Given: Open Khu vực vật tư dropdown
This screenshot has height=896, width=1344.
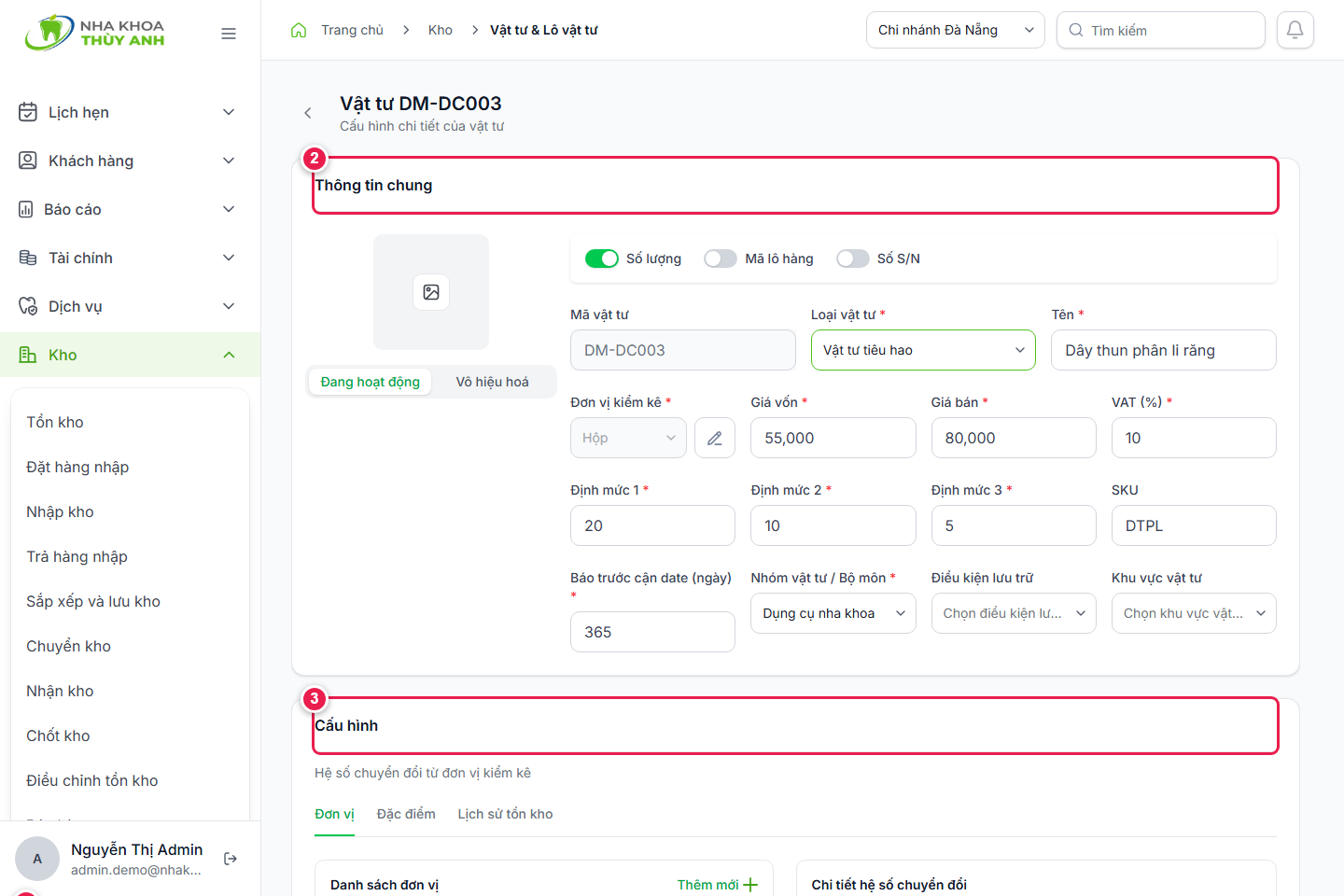Looking at the screenshot, I should [x=1194, y=613].
